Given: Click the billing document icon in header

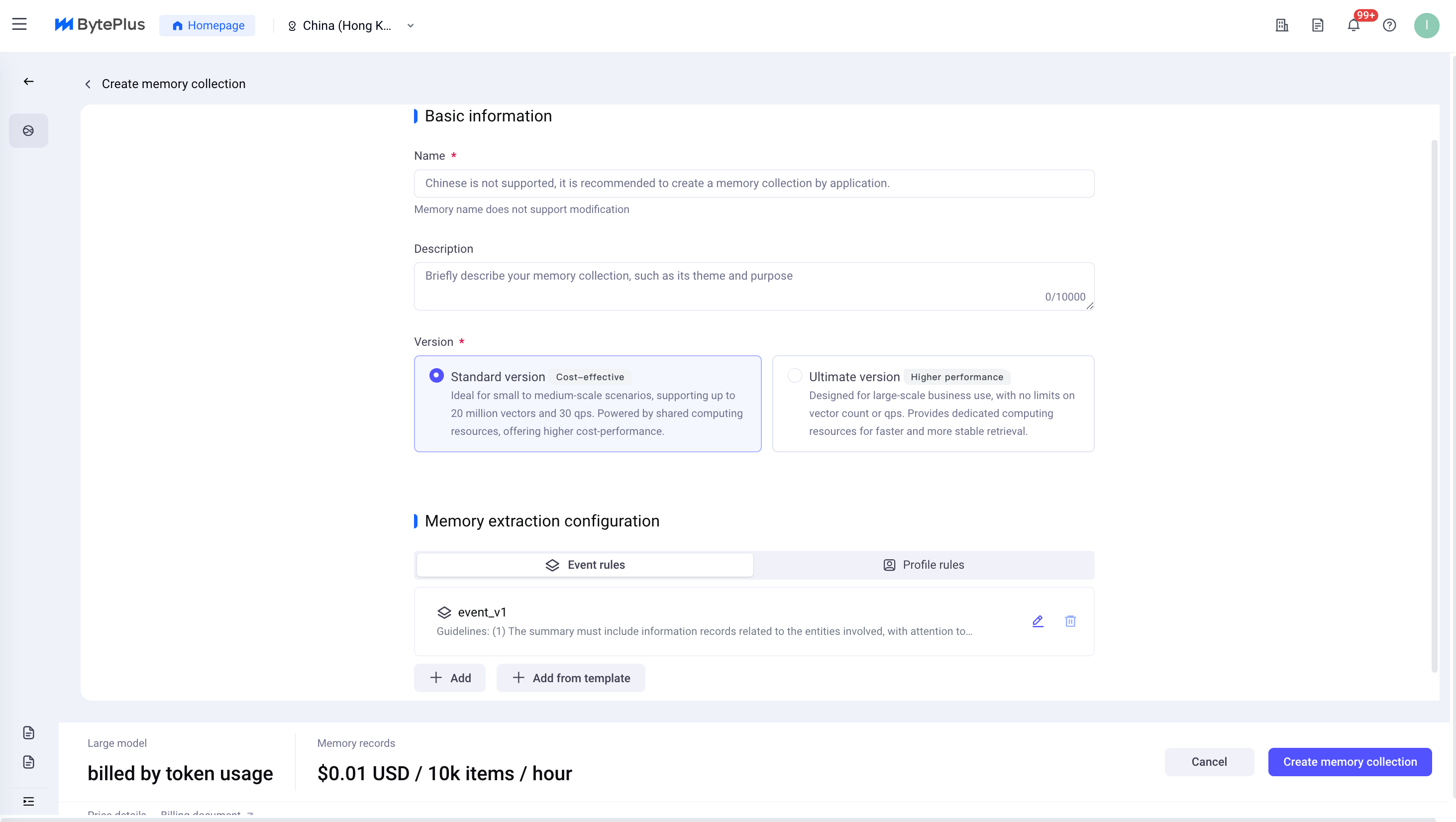Looking at the screenshot, I should tap(1318, 25).
